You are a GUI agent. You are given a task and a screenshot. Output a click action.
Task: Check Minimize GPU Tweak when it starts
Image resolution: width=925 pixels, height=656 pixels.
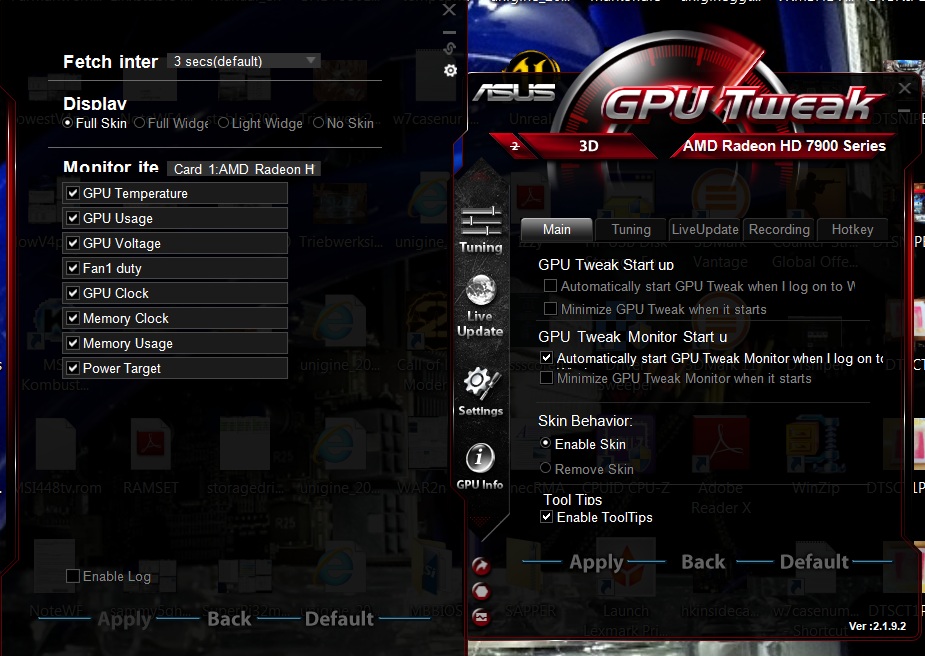coord(550,309)
